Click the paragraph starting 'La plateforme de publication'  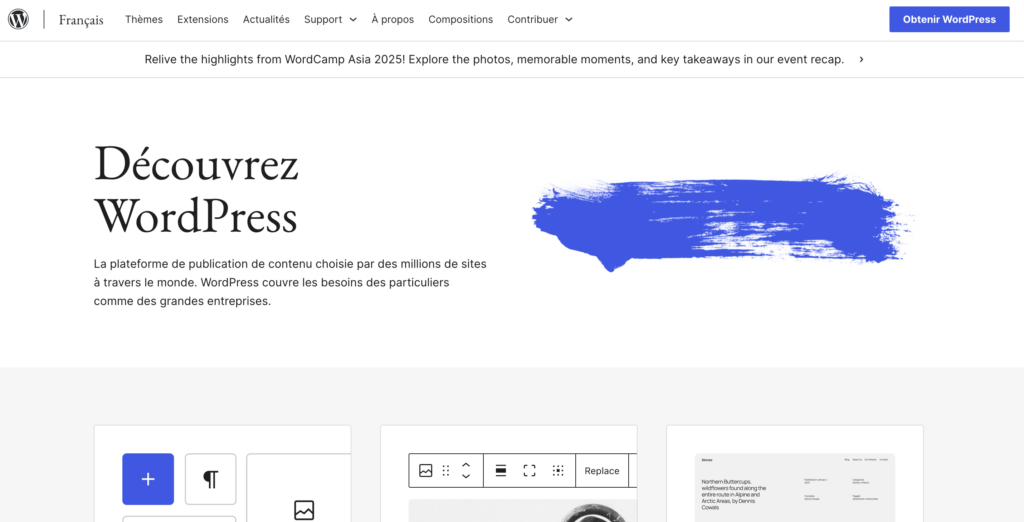point(290,283)
